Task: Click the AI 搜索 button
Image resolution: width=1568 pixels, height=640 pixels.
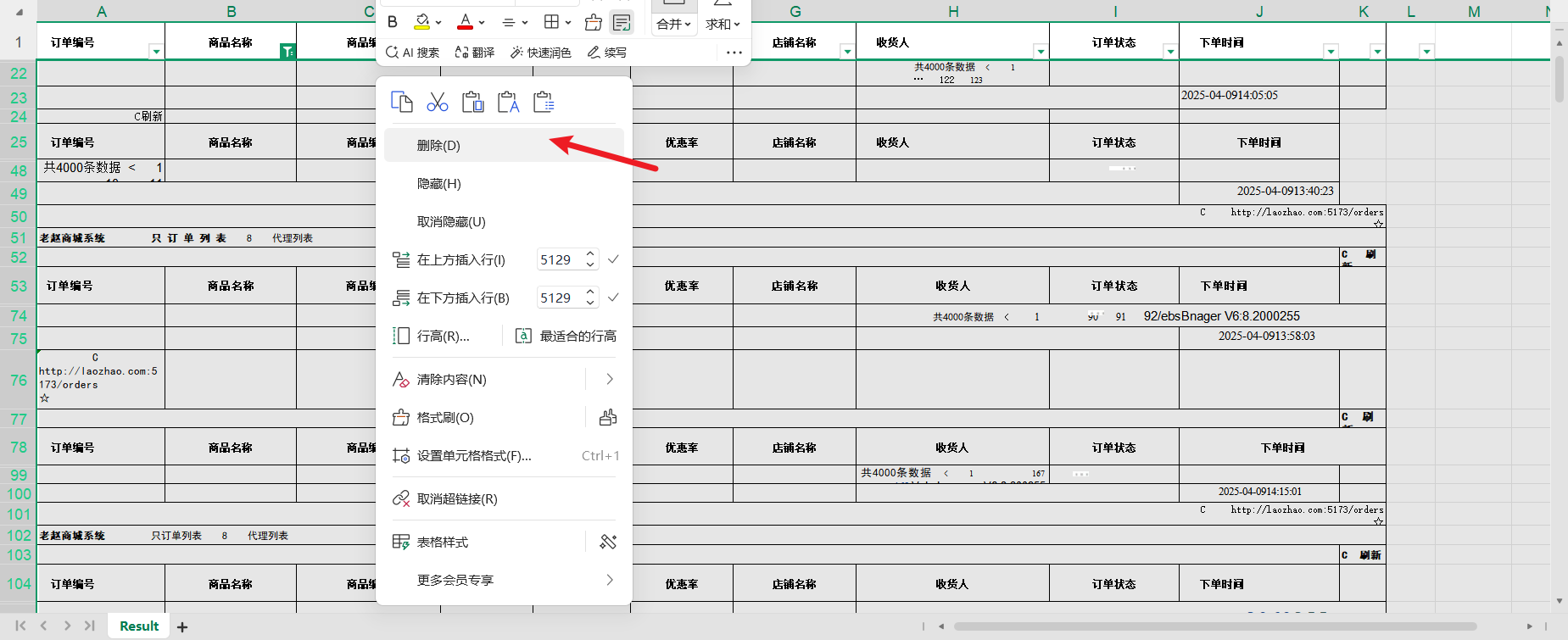Action: pyautogui.click(x=413, y=53)
